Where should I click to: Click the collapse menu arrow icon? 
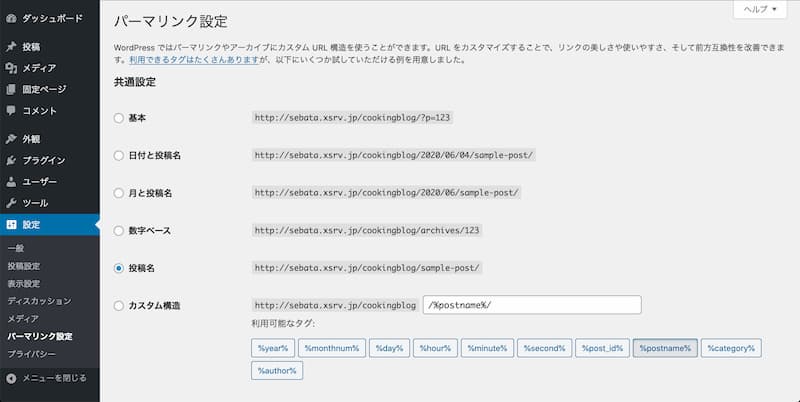click(11, 379)
